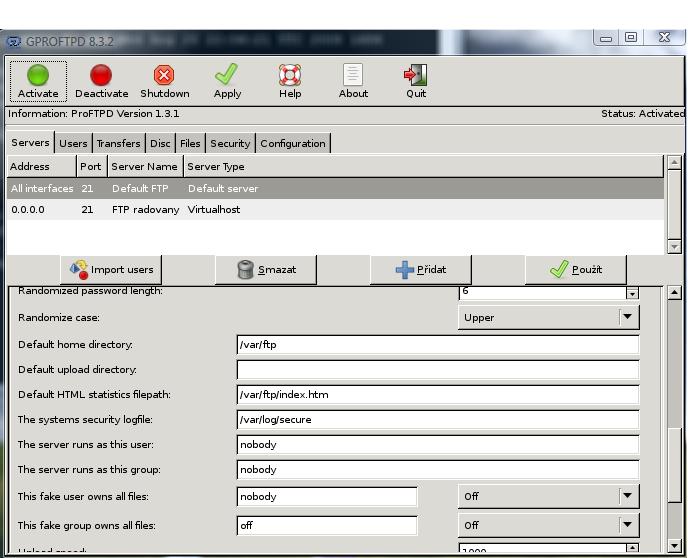Image resolution: width=688 pixels, height=558 pixels.
Task: Click the empty Default upload directory field
Action: 438,369
